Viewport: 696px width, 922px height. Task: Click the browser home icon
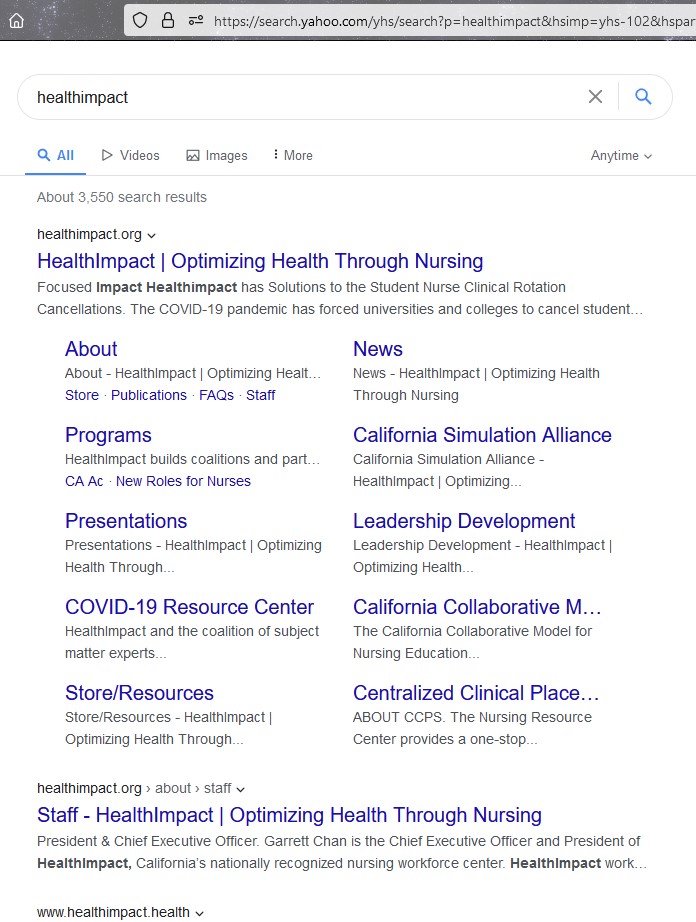pyautogui.click(x=16, y=20)
